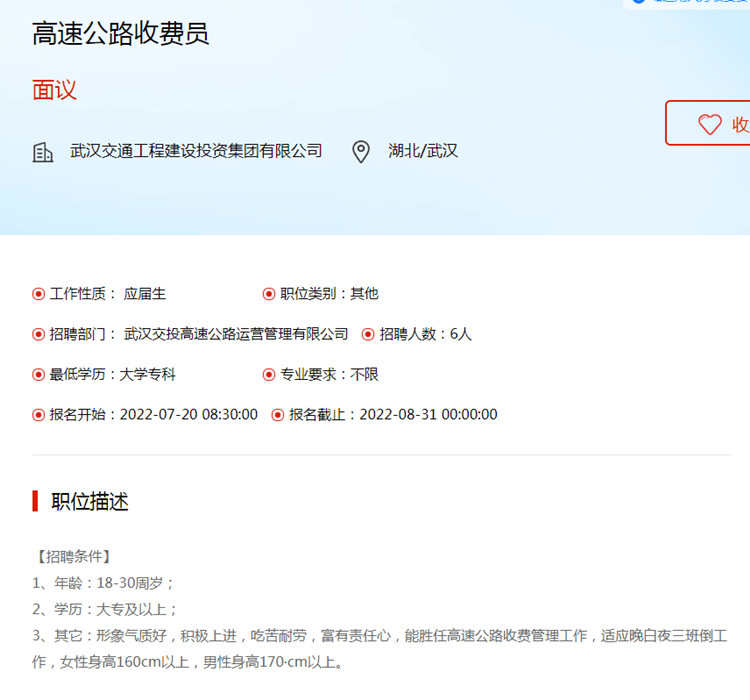Click the 职位描述 section heading
This screenshot has width=750, height=700.
pos(90,501)
